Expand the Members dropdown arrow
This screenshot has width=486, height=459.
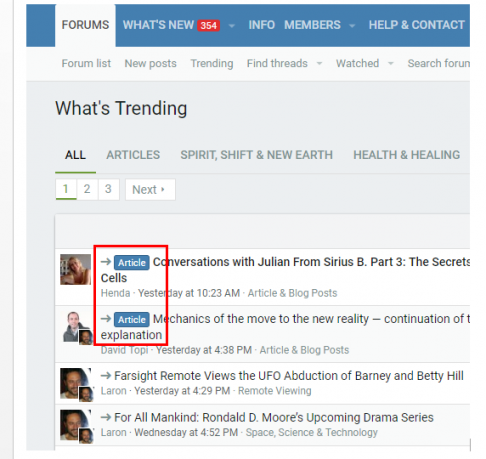(352, 26)
